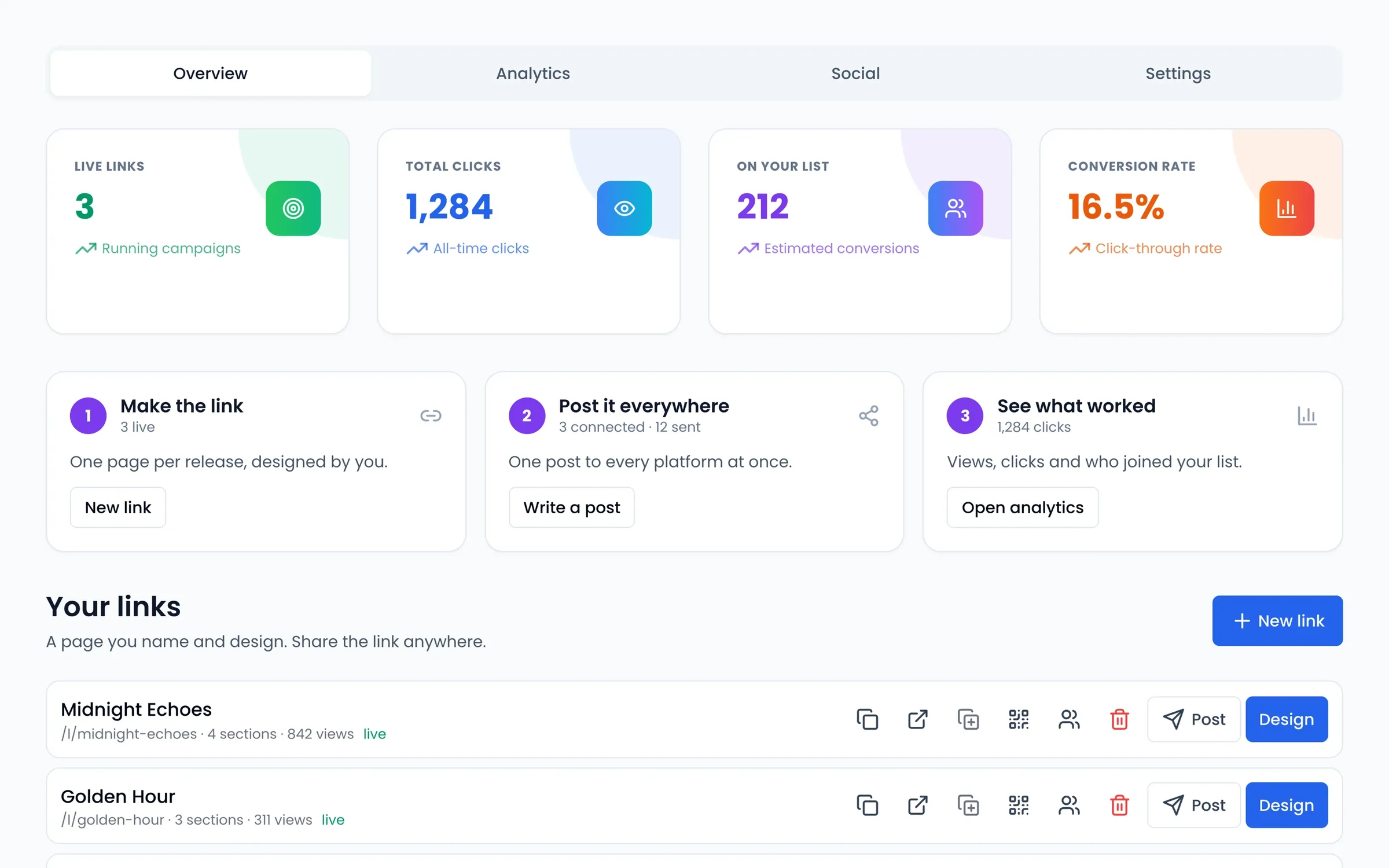Click the people icon on On Your List card
1389x868 pixels.
pos(956,208)
